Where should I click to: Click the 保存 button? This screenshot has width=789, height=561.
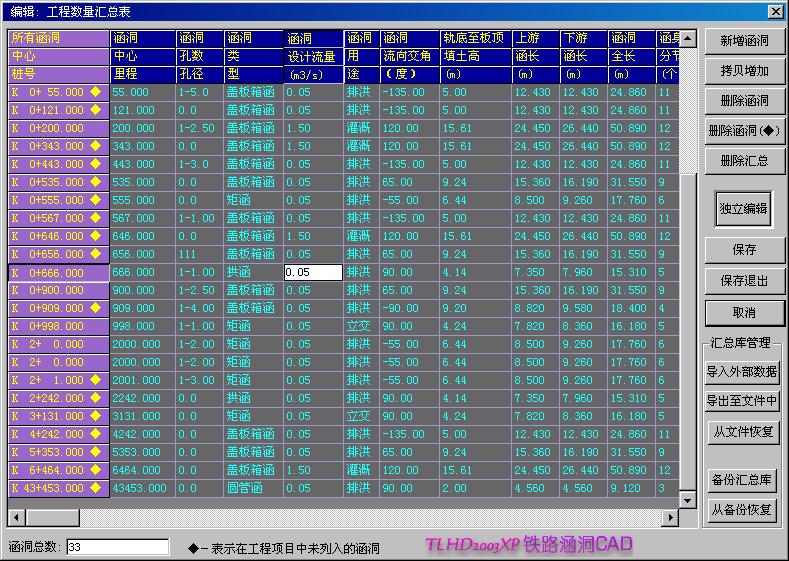pyautogui.click(x=744, y=250)
